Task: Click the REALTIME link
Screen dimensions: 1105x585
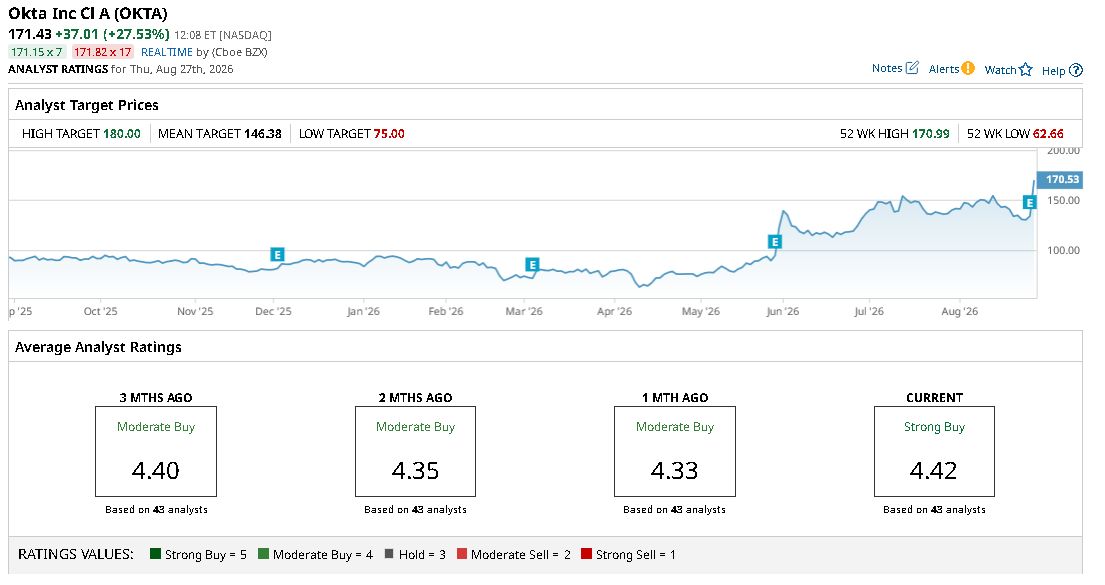Action: (166, 52)
